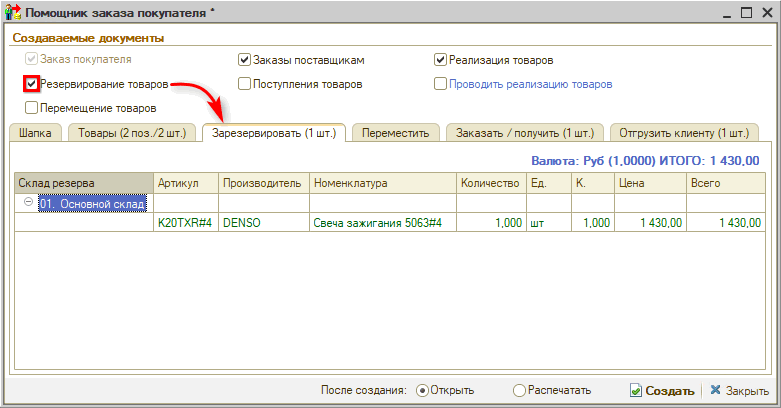This screenshot has height=408, width=781.
Task: Open the Товары (2 поз./2 шт.) tab
Action: pos(132,133)
